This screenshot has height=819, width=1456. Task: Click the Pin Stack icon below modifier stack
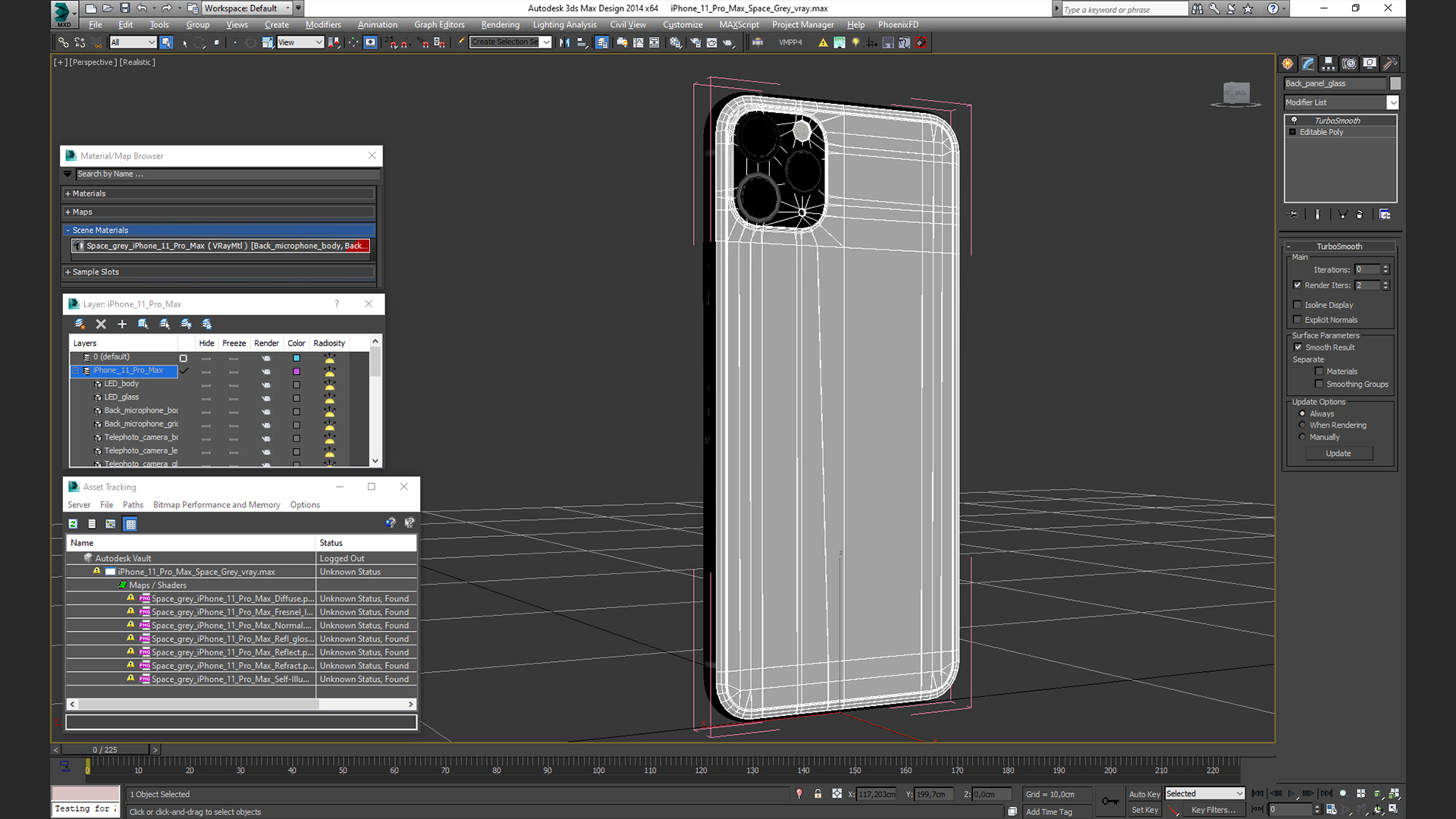pyautogui.click(x=1294, y=215)
